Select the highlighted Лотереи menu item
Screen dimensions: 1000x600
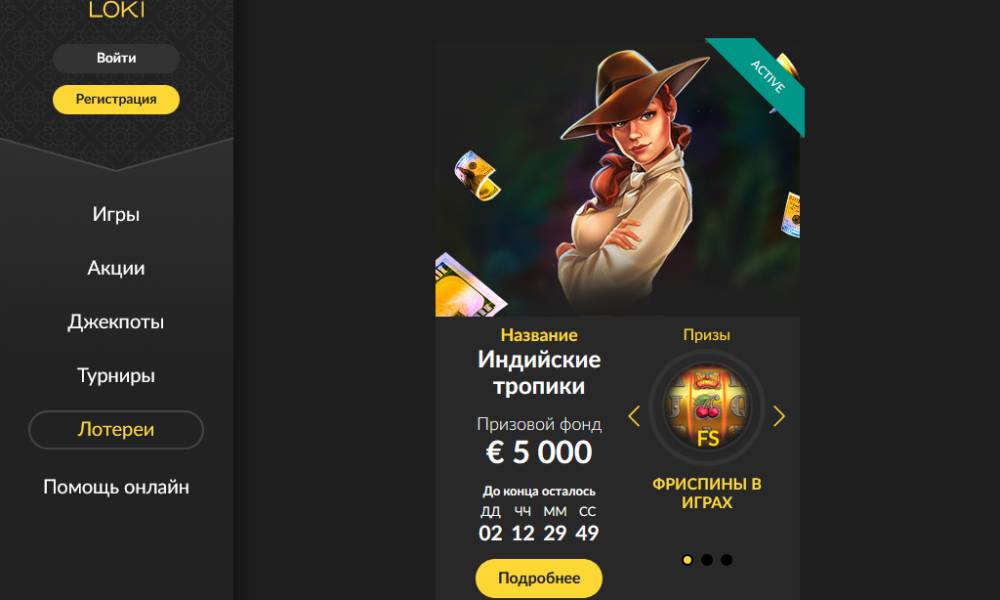[x=116, y=430]
